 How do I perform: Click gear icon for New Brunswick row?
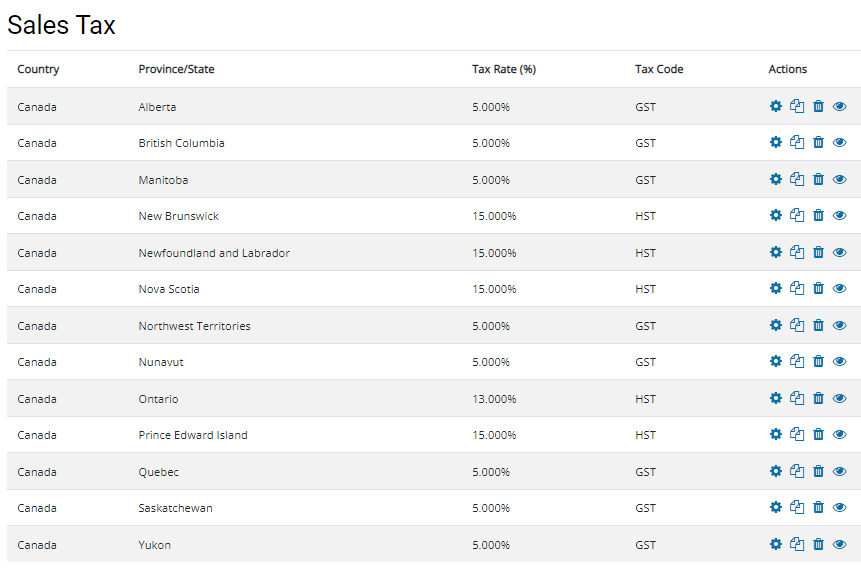coord(776,215)
